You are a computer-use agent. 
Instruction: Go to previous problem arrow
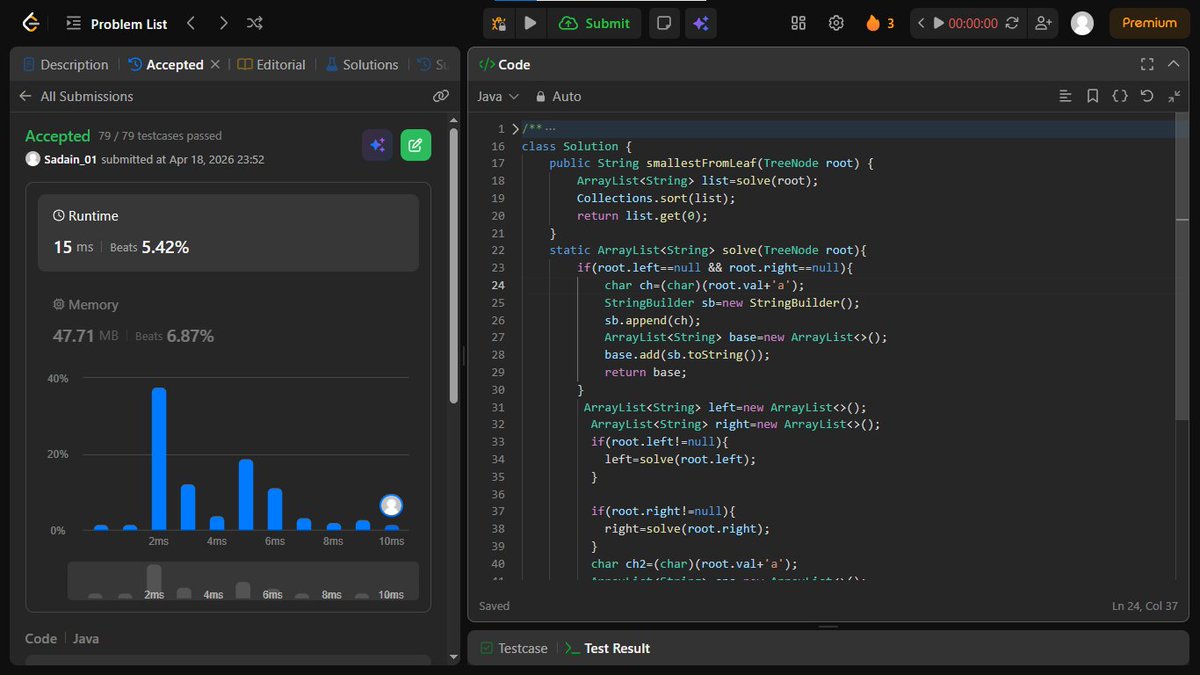[191, 23]
